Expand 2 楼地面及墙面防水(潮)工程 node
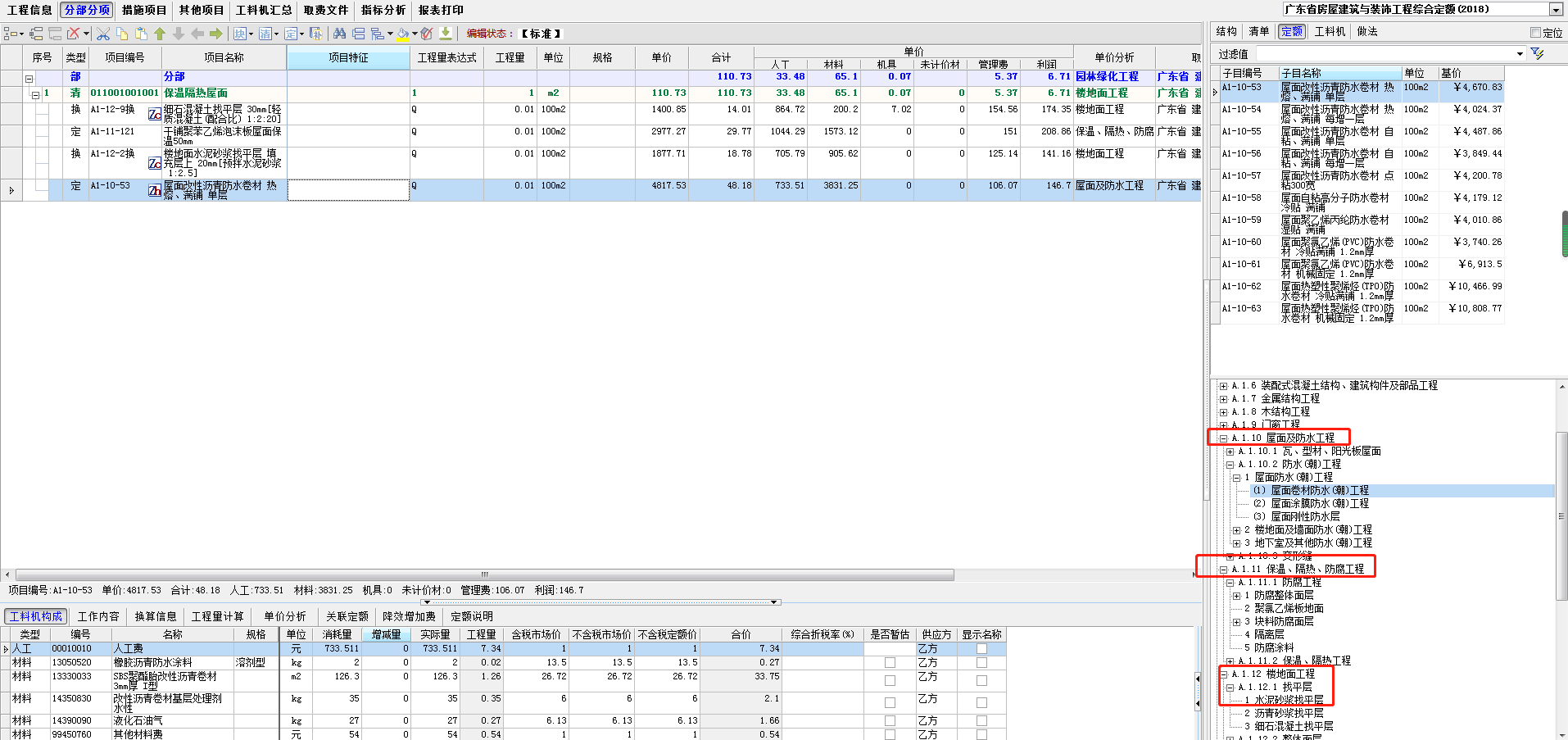 [x=1236, y=530]
